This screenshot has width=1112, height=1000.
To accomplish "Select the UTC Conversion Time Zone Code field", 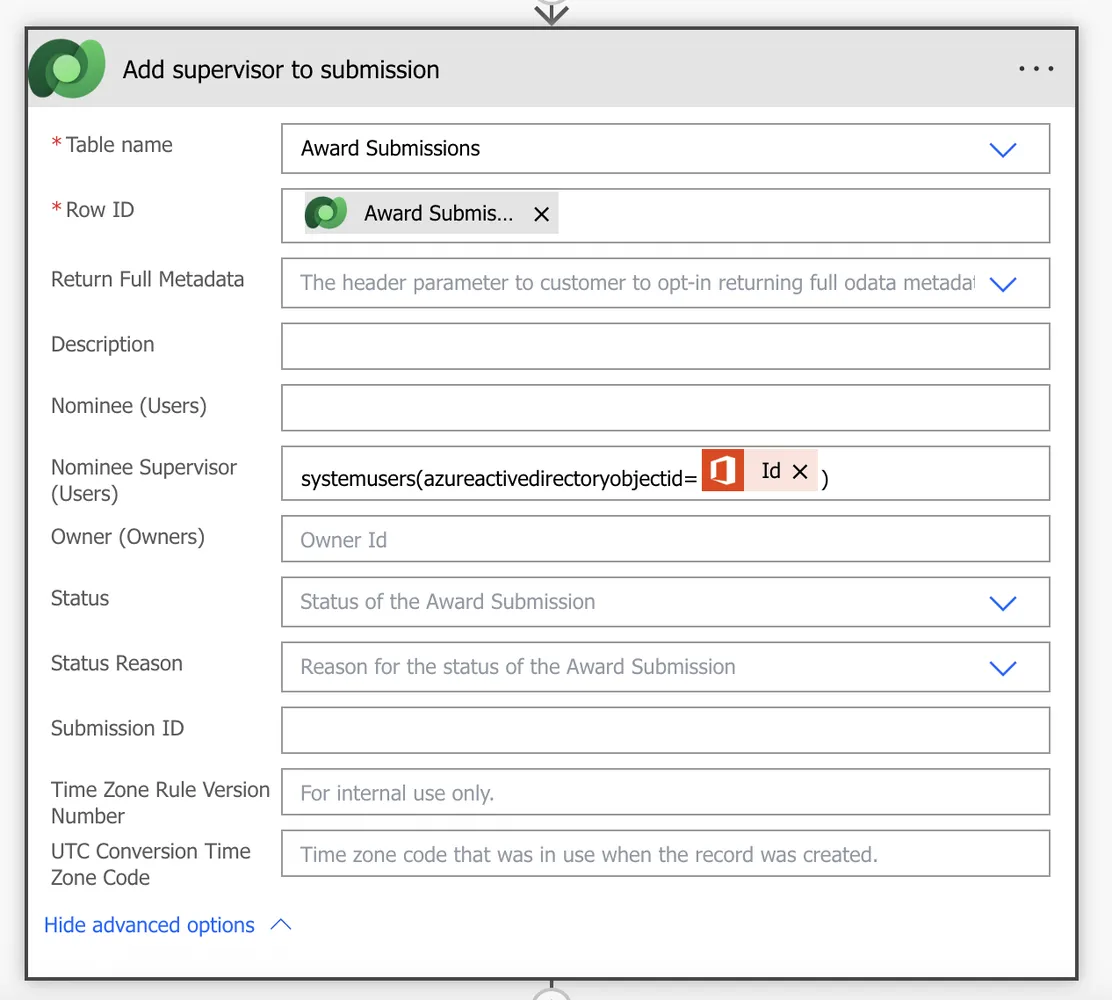I will pyautogui.click(x=665, y=855).
